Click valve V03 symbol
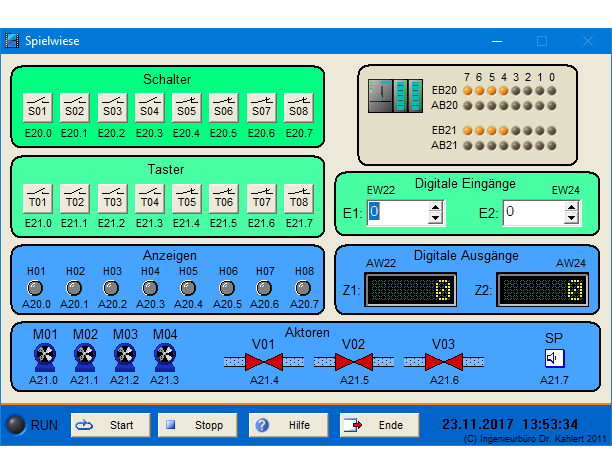Viewport: 612px width, 471px height. [x=444, y=362]
